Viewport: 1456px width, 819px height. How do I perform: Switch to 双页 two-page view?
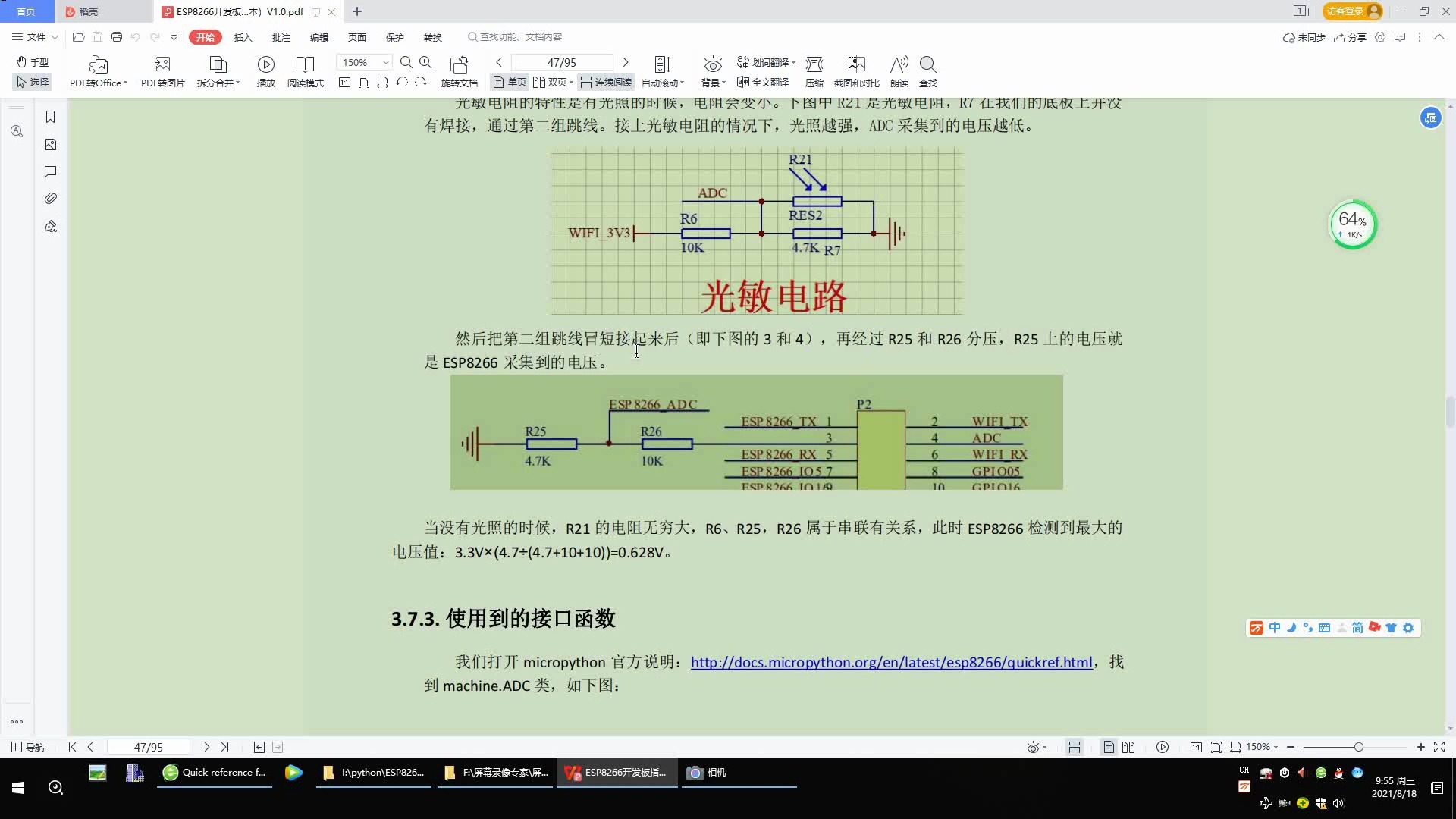click(x=550, y=82)
